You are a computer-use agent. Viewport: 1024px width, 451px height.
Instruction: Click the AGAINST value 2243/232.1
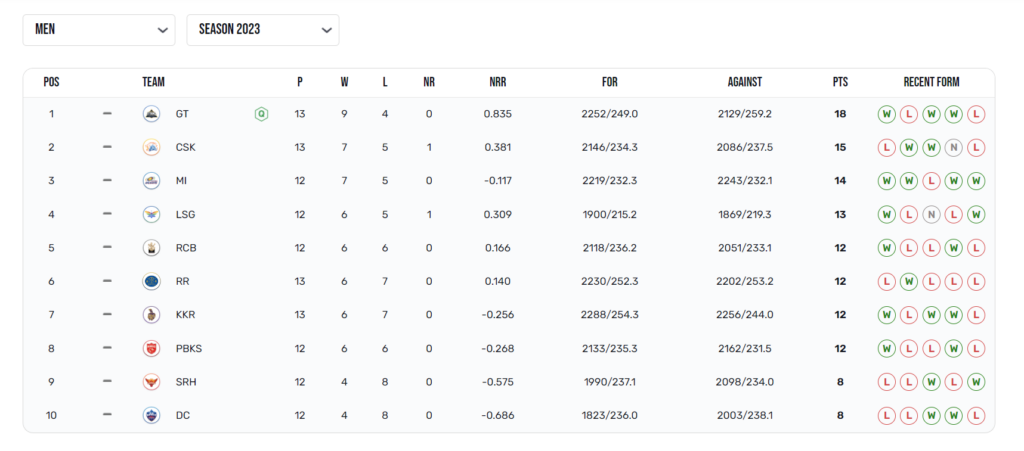click(x=744, y=181)
